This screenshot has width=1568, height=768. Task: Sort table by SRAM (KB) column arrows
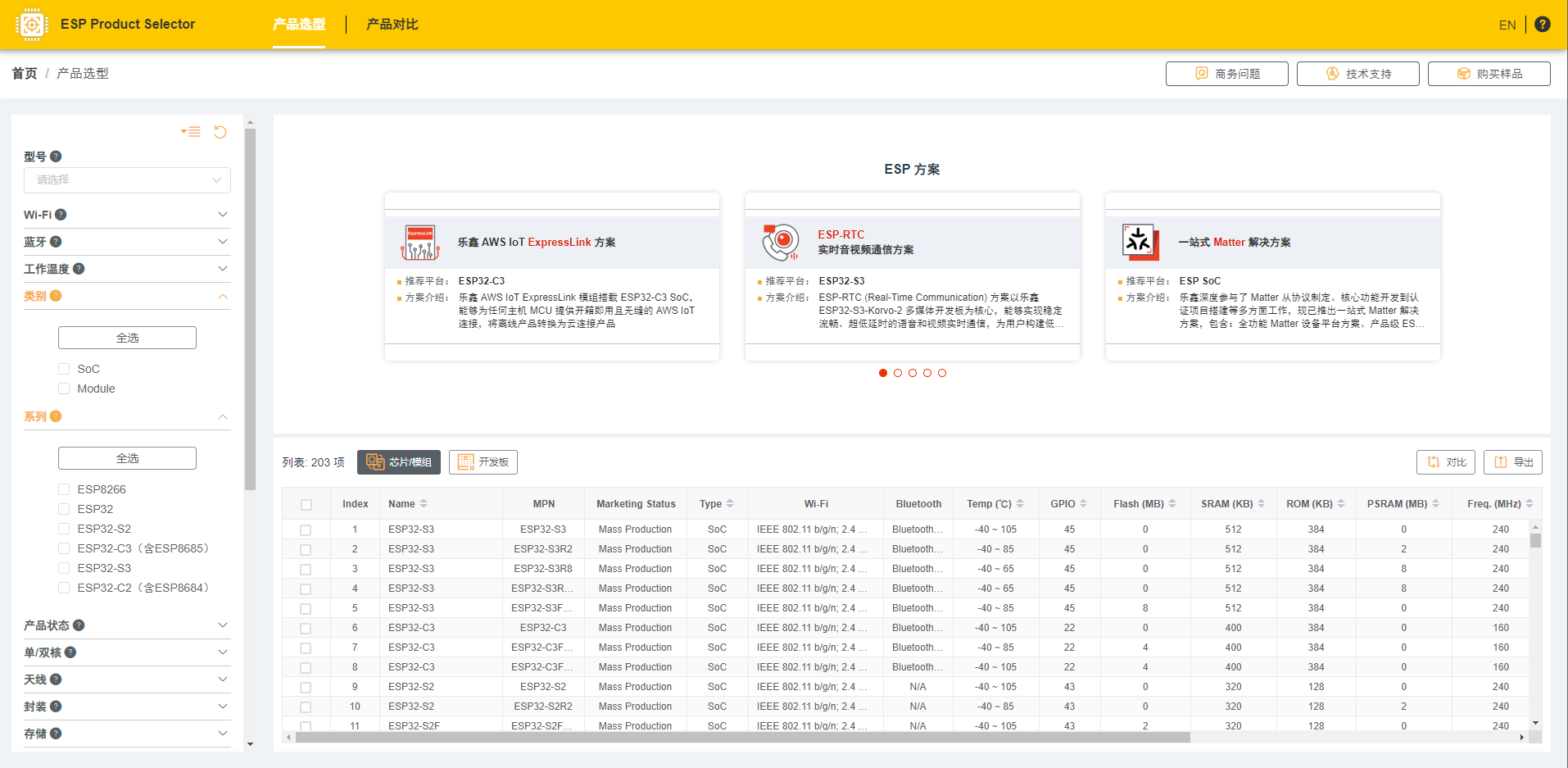(x=1261, y=504)
